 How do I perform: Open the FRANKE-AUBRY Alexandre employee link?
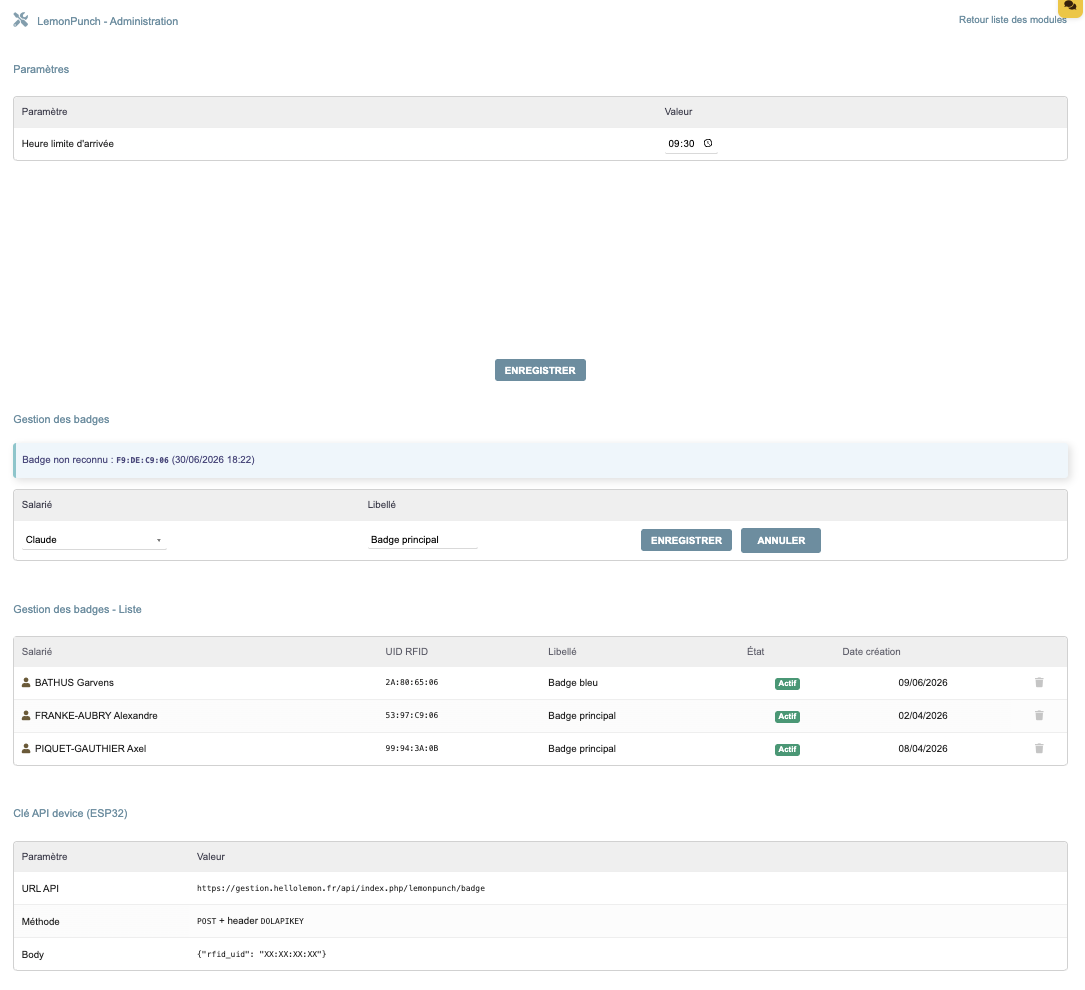(x=96, y=715)
